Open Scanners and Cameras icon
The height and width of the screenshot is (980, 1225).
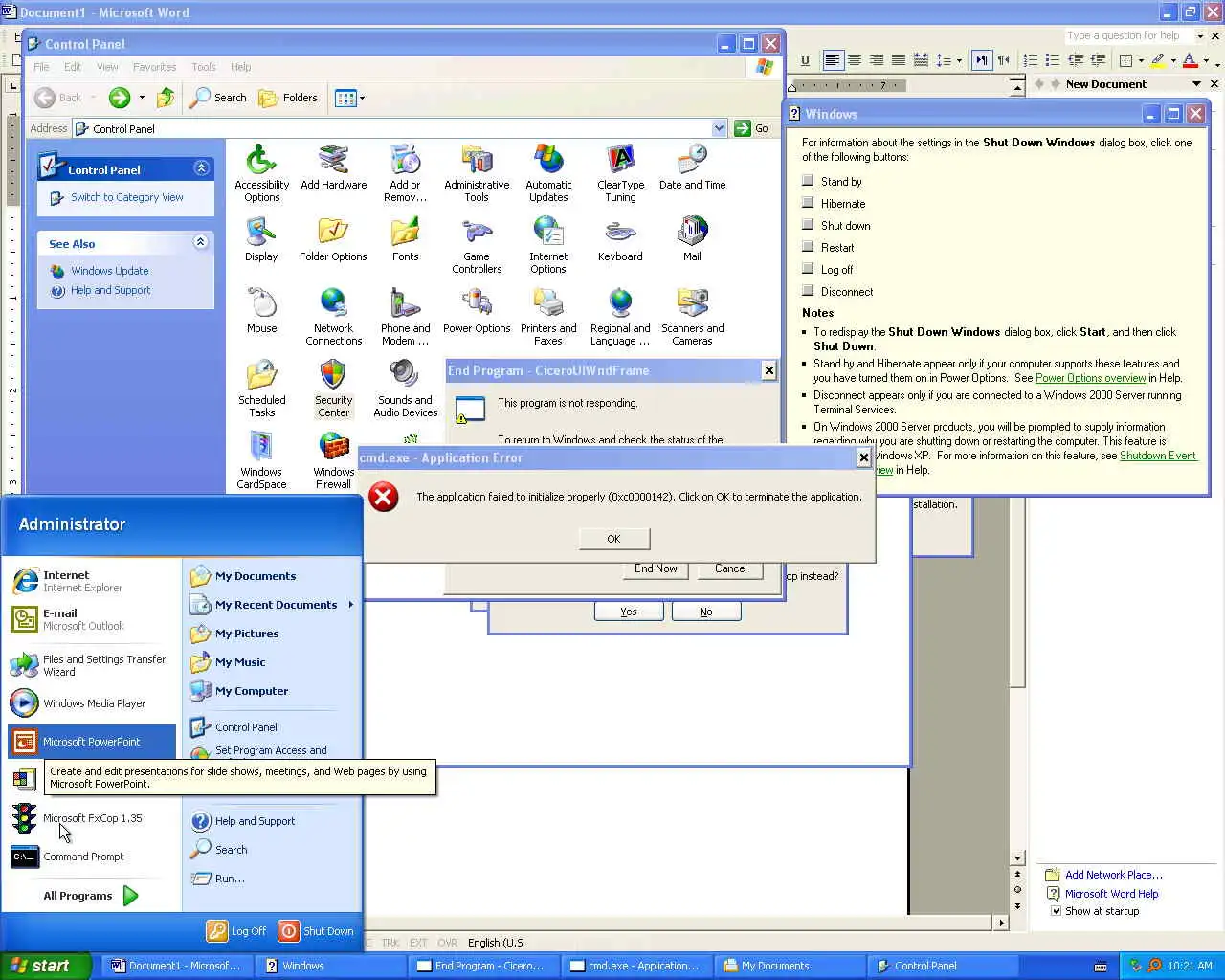tap(692, 317)
